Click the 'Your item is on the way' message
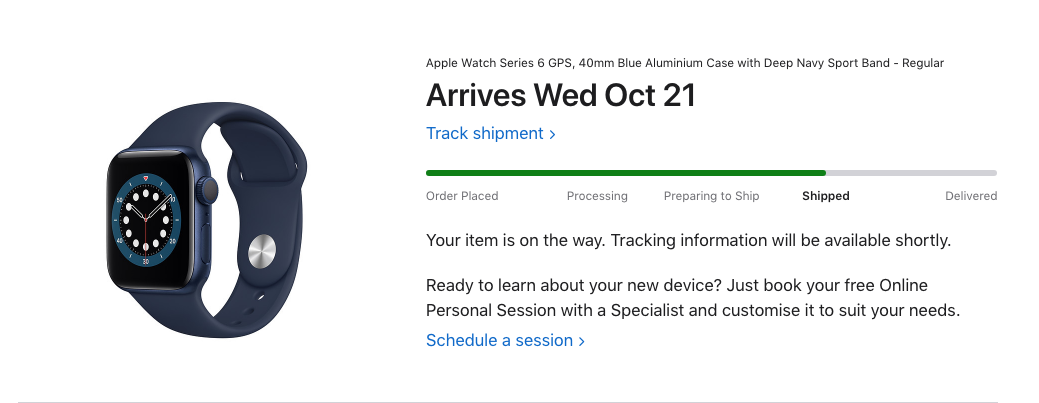Screen dimensions: 1039x403 pyautogui.click(x=688, y=241)
